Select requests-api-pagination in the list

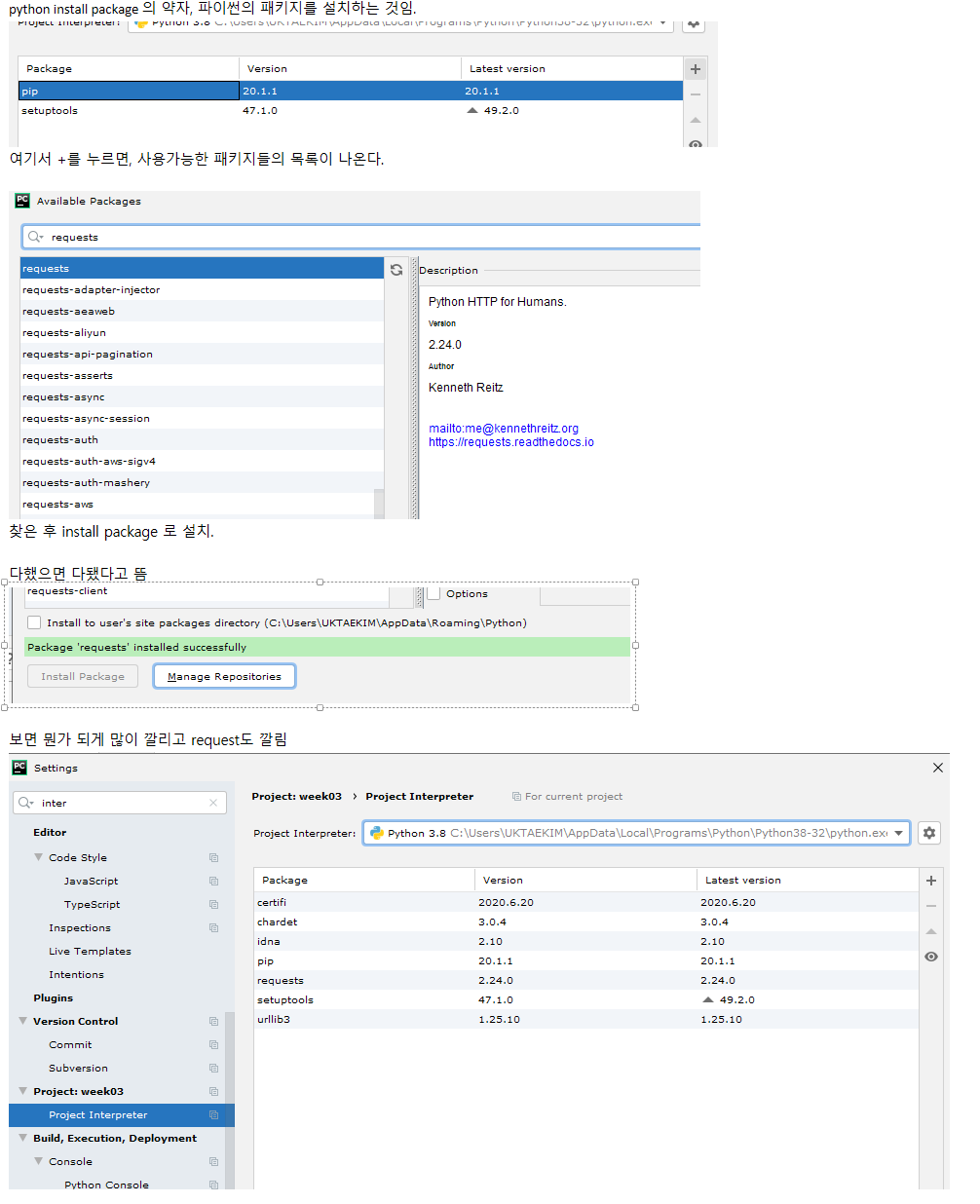pyautogui.click(x=203, y=354)
